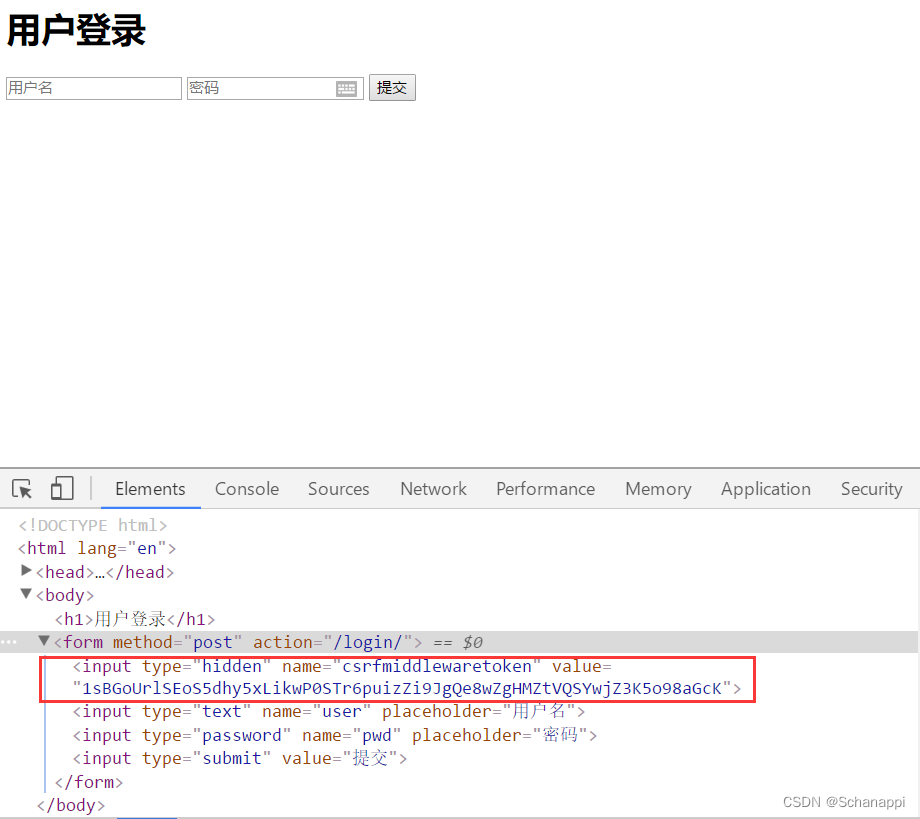Switch to the Elements tab
Image resolution: width=920 pixels, height=819 pixels.
(150, 489)
